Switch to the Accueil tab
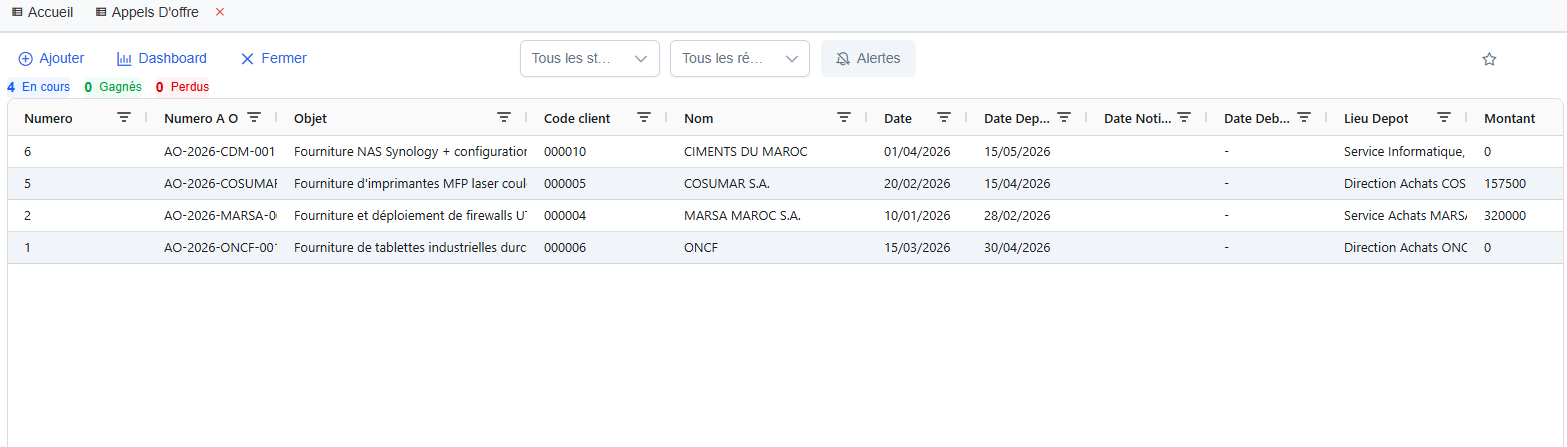The image size is (1567, 447). coord(42,12)
